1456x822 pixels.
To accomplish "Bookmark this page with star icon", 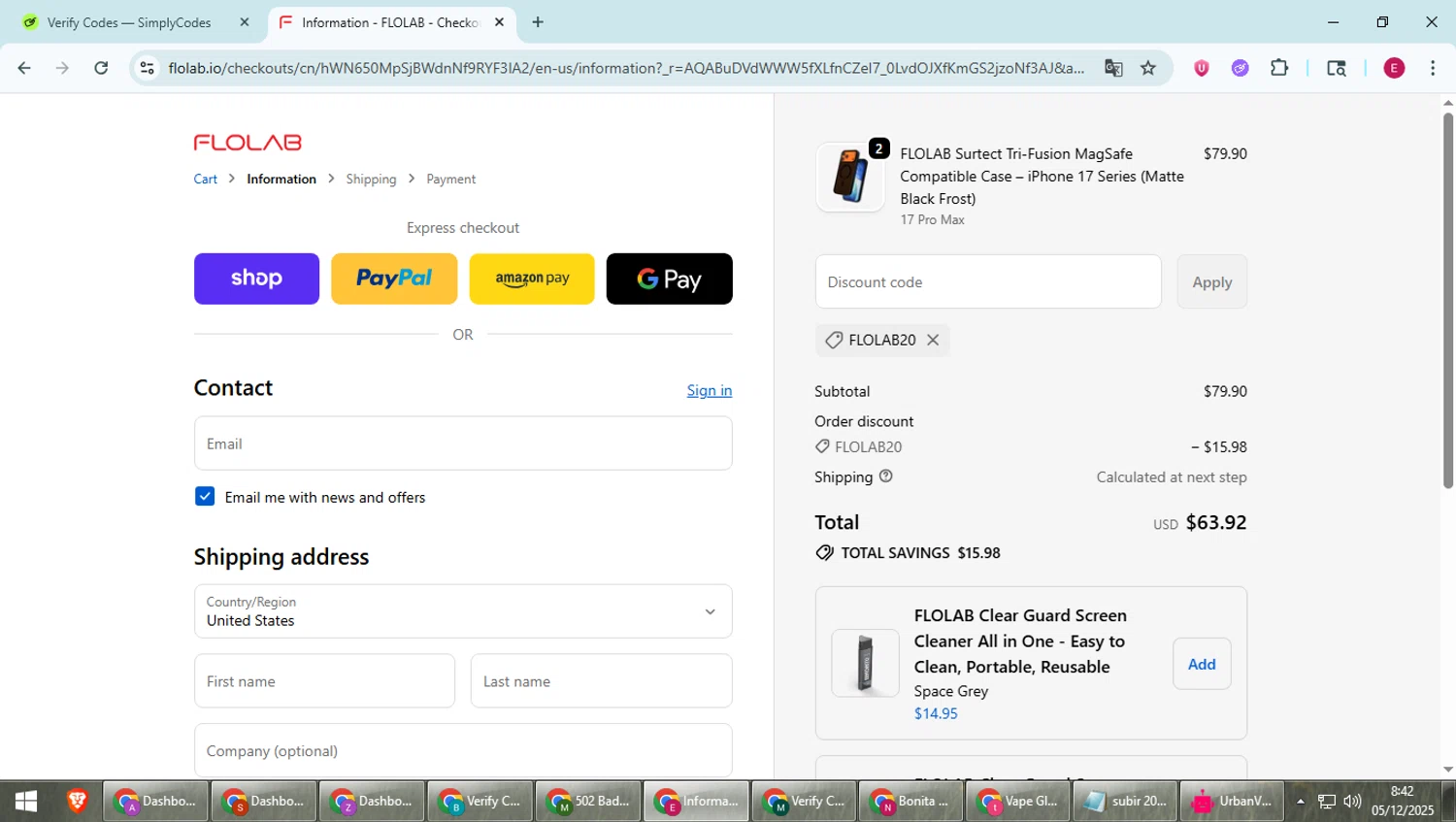I will 1148,68.
